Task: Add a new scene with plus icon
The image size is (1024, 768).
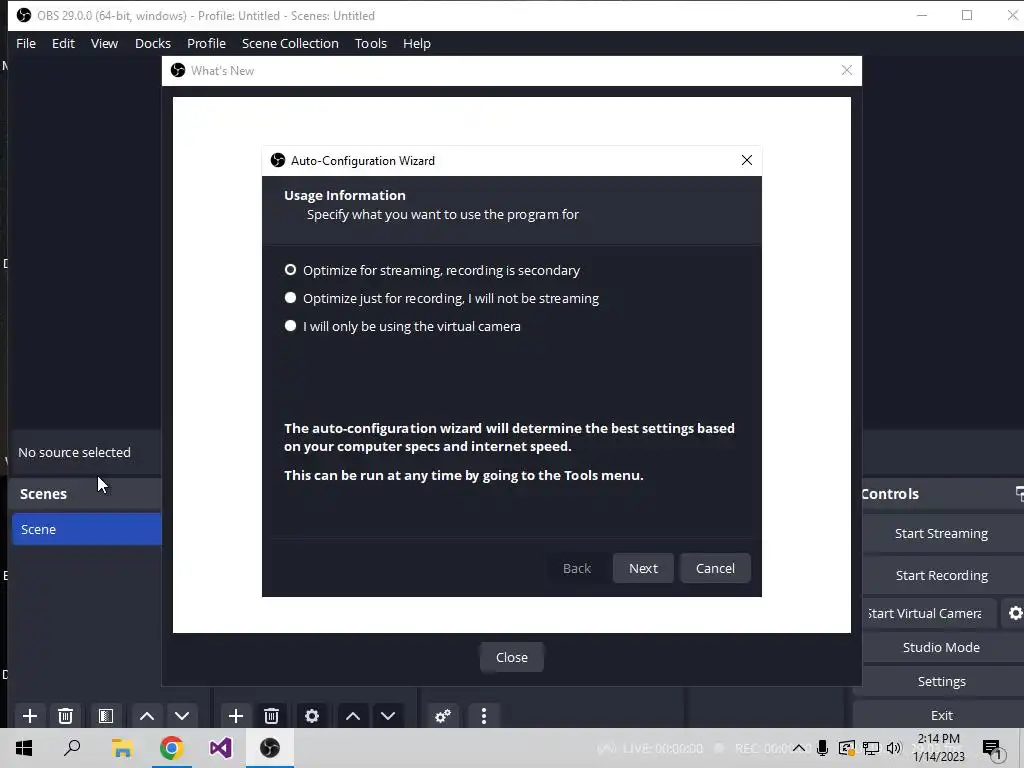Action: (x=29, y=716)
